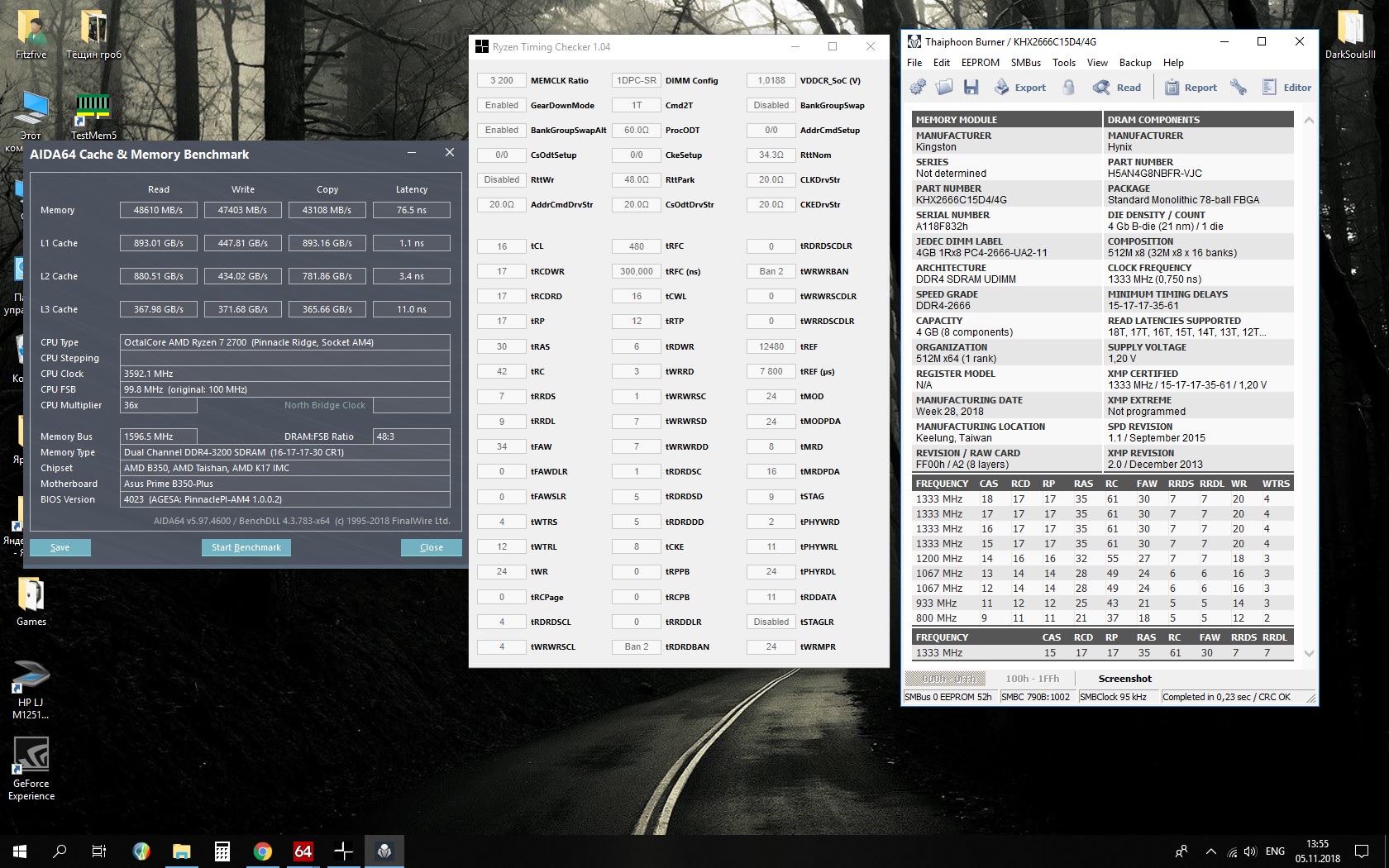Open the wrench tool icon
This screenshot has height=868, width=1389.
coord(1238,88)
